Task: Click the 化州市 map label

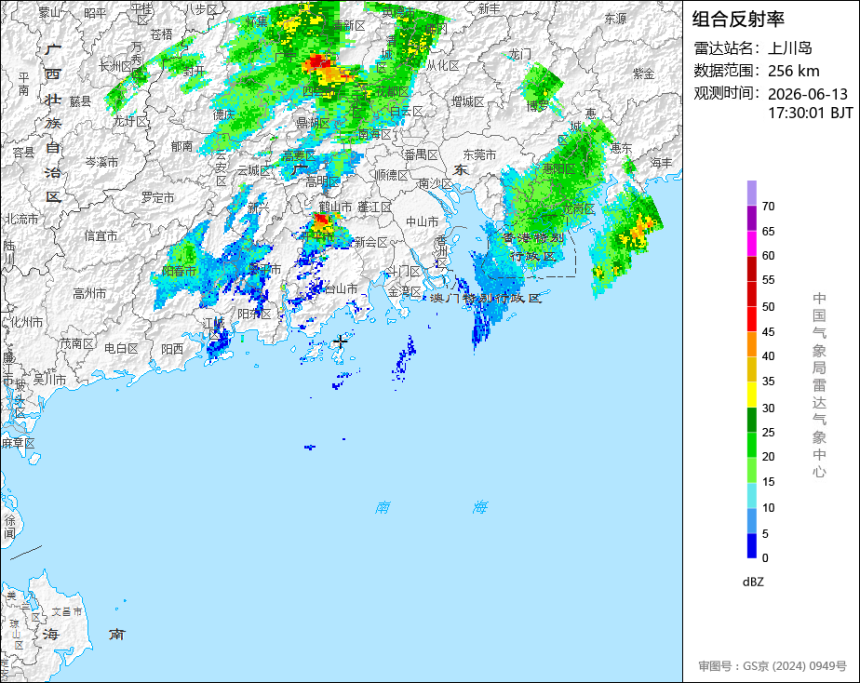Action: point(26,322)
